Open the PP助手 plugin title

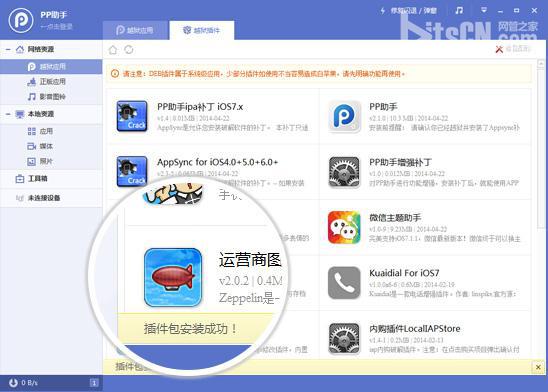pos(383,107)
